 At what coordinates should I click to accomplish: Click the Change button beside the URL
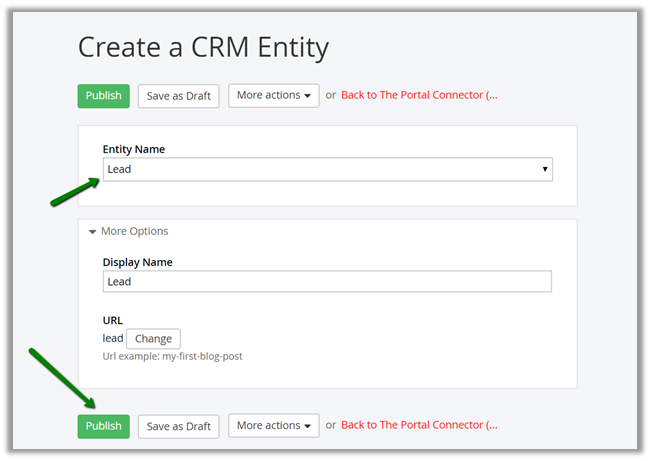[x=153, y=339]
